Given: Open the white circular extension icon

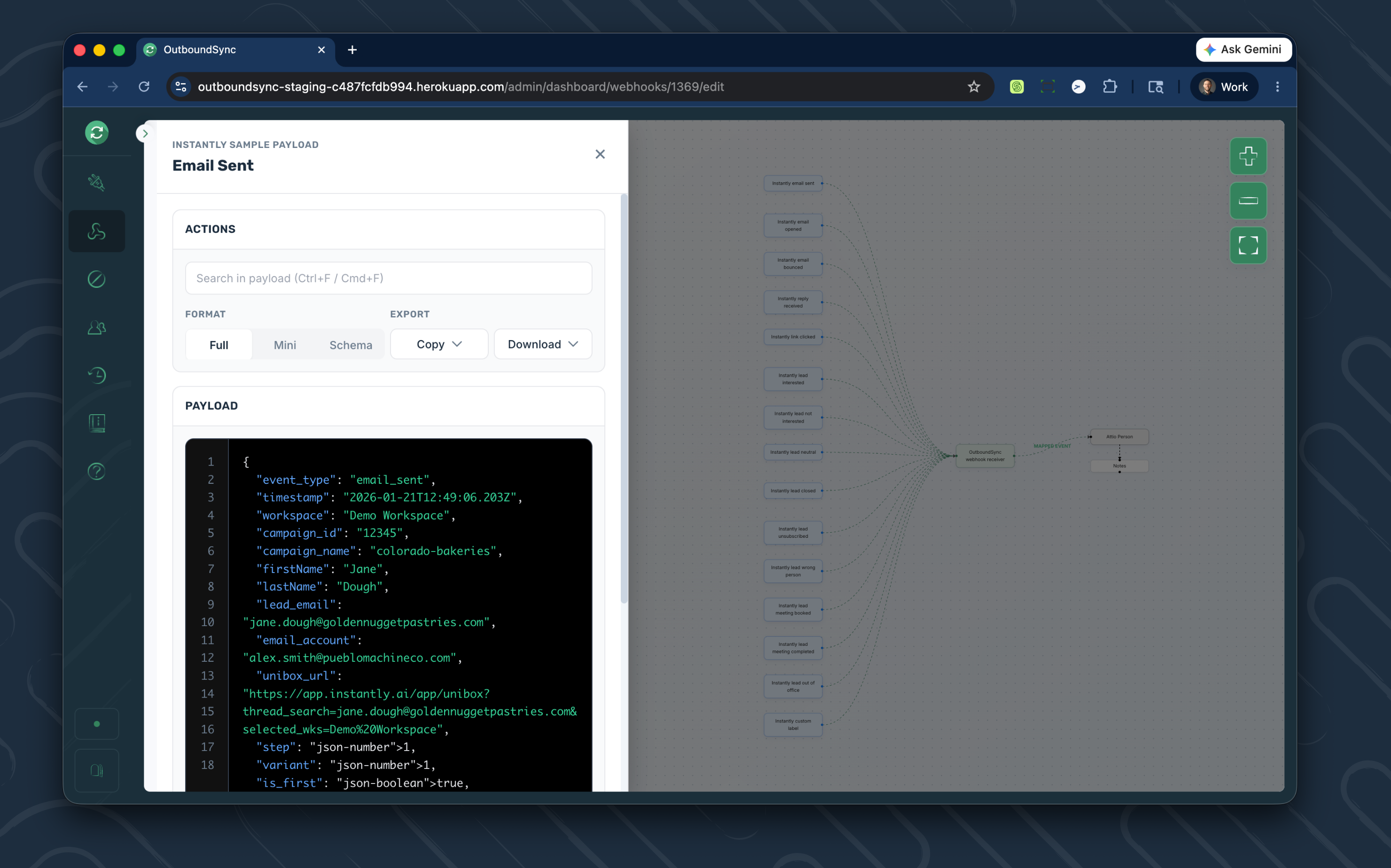Looking at the screenshot, I should click(1078, 87).
